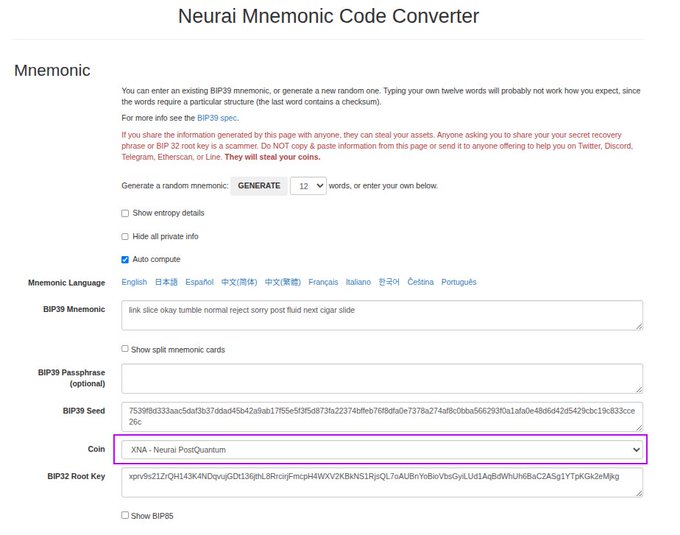Select English mnemonic language
Screen dimensions: 680x535
coord(134,283)
